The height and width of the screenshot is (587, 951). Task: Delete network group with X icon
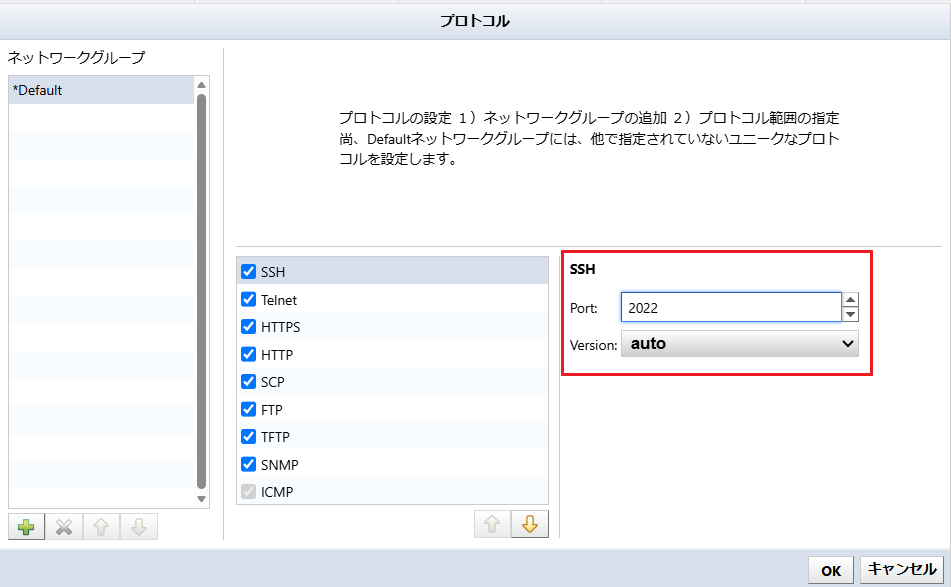[x=64, y=526]
